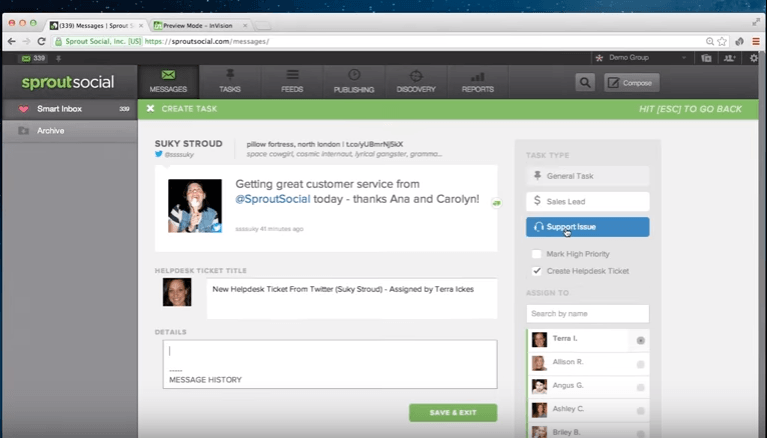Reload the page in browser
The width and height of the screenshot is (767, 438).
coord(42,42)
